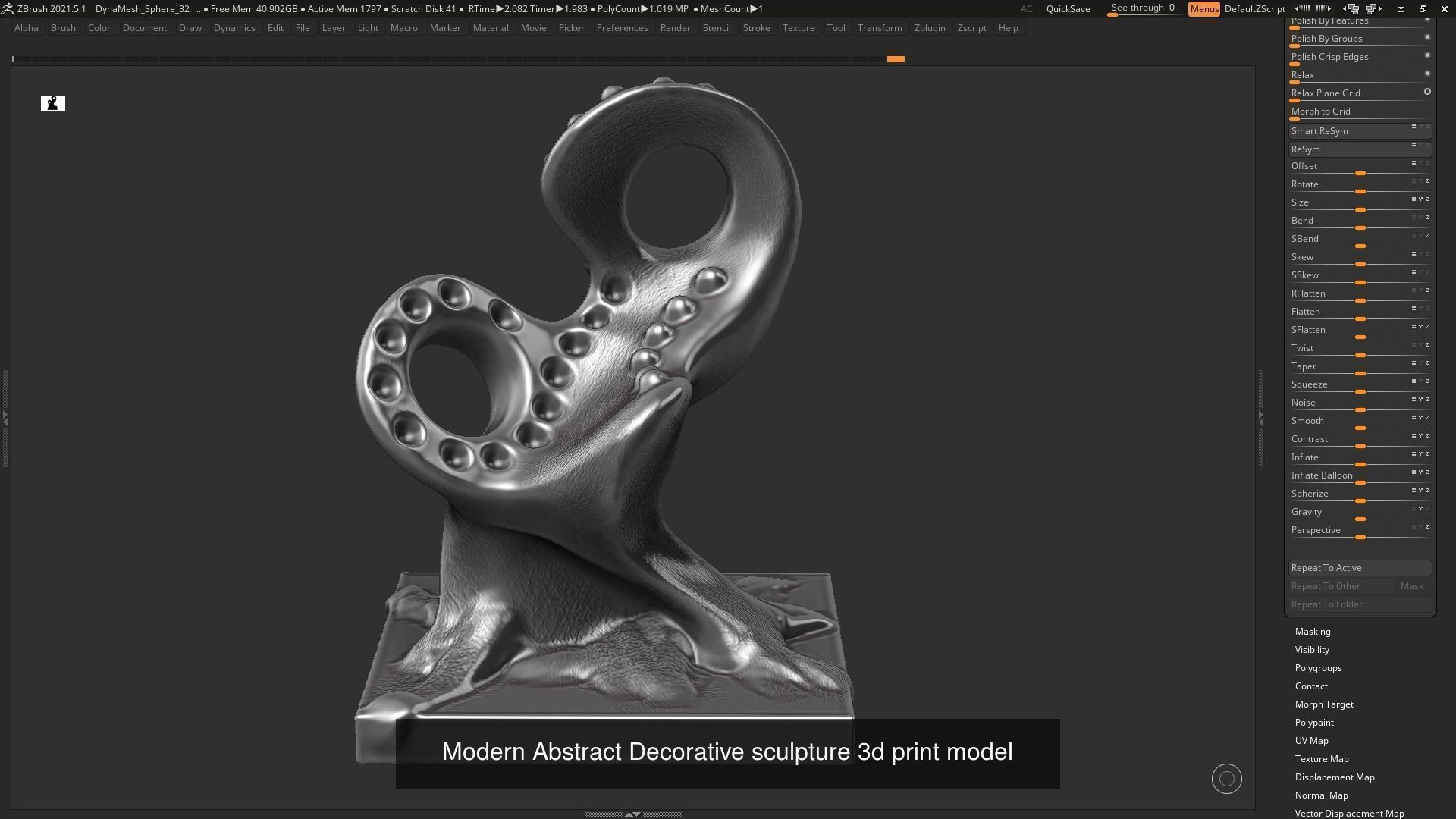Load previous user interface layout icon

(1352, 8)
